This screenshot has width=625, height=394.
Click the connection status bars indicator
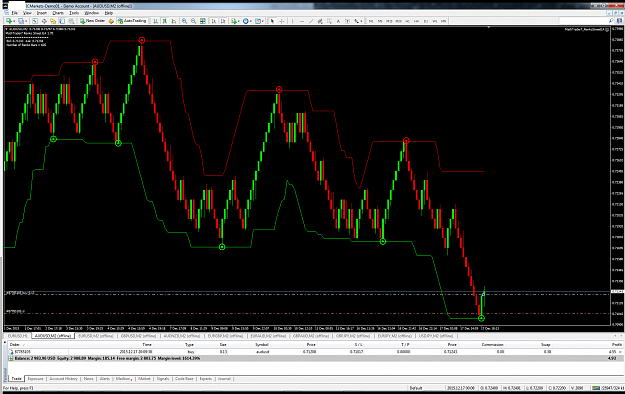596,388
